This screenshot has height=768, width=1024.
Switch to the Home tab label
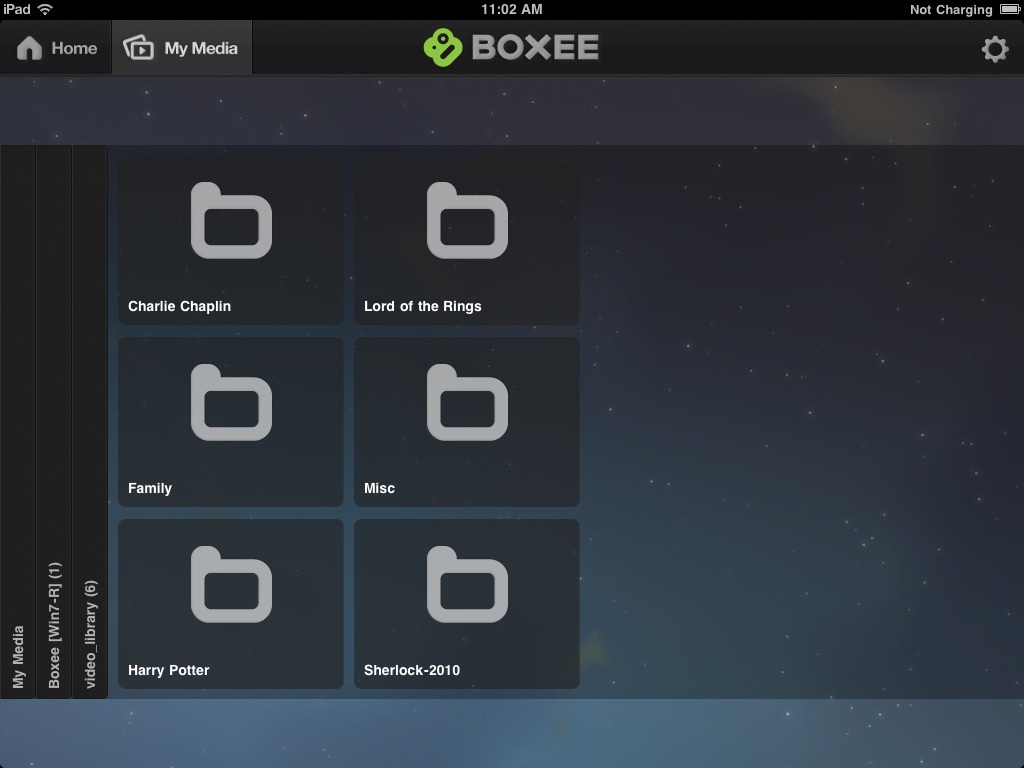click(x=74, y=48)
